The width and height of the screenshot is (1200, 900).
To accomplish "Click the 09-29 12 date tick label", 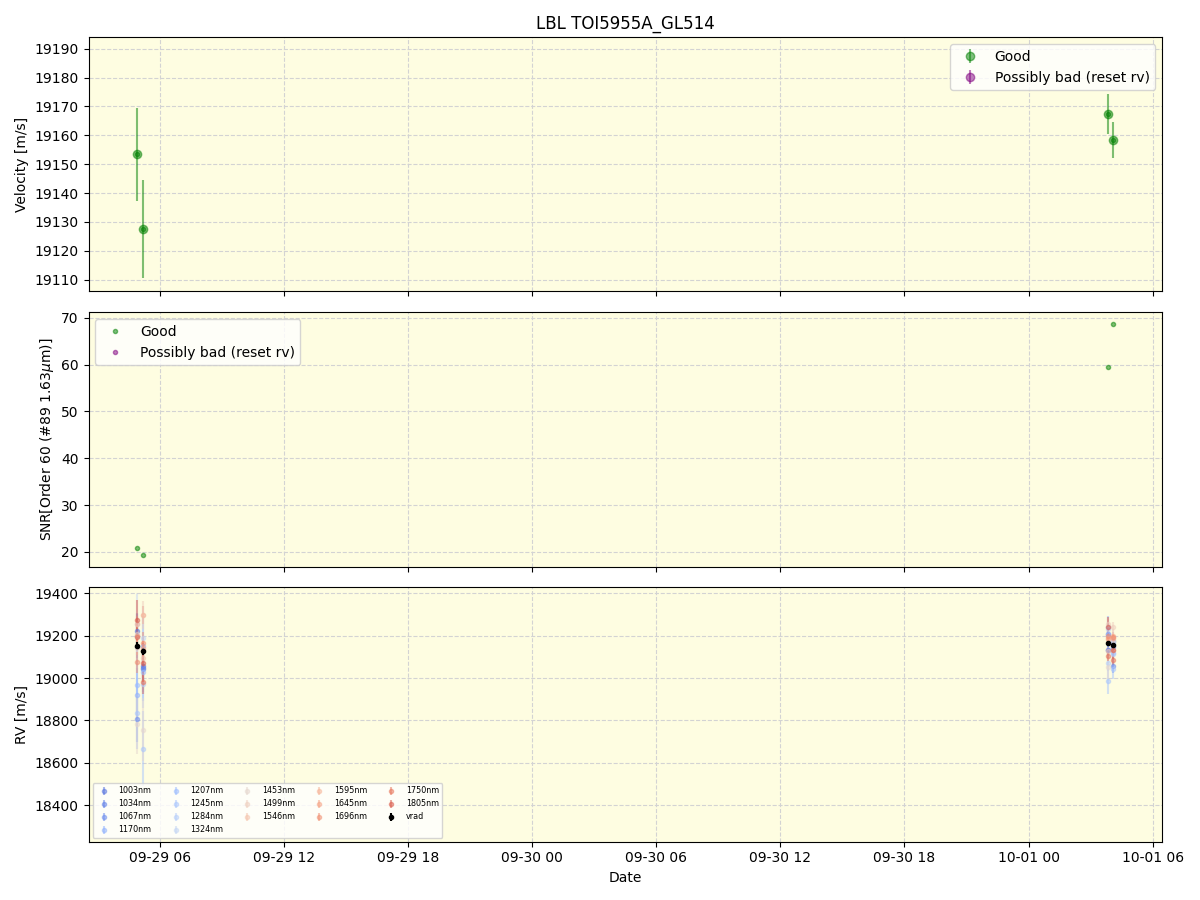I will coord(284,856).
